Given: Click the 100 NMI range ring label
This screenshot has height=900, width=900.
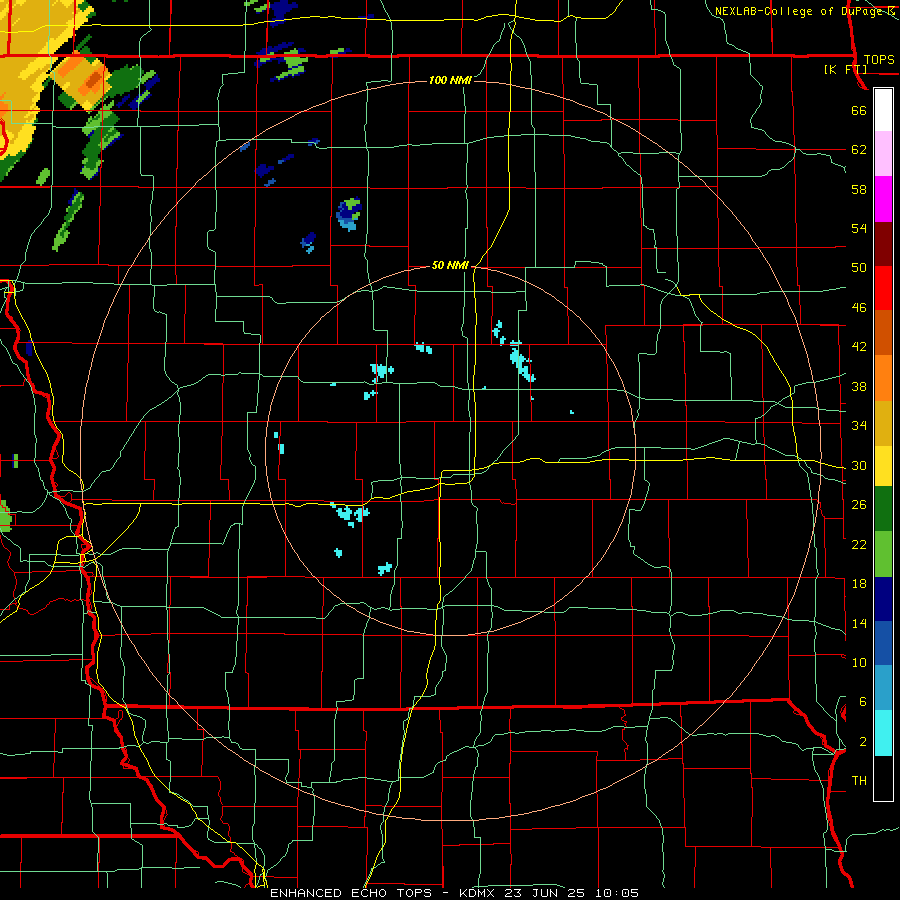Looking at the screenshot, I should [450, 80].
